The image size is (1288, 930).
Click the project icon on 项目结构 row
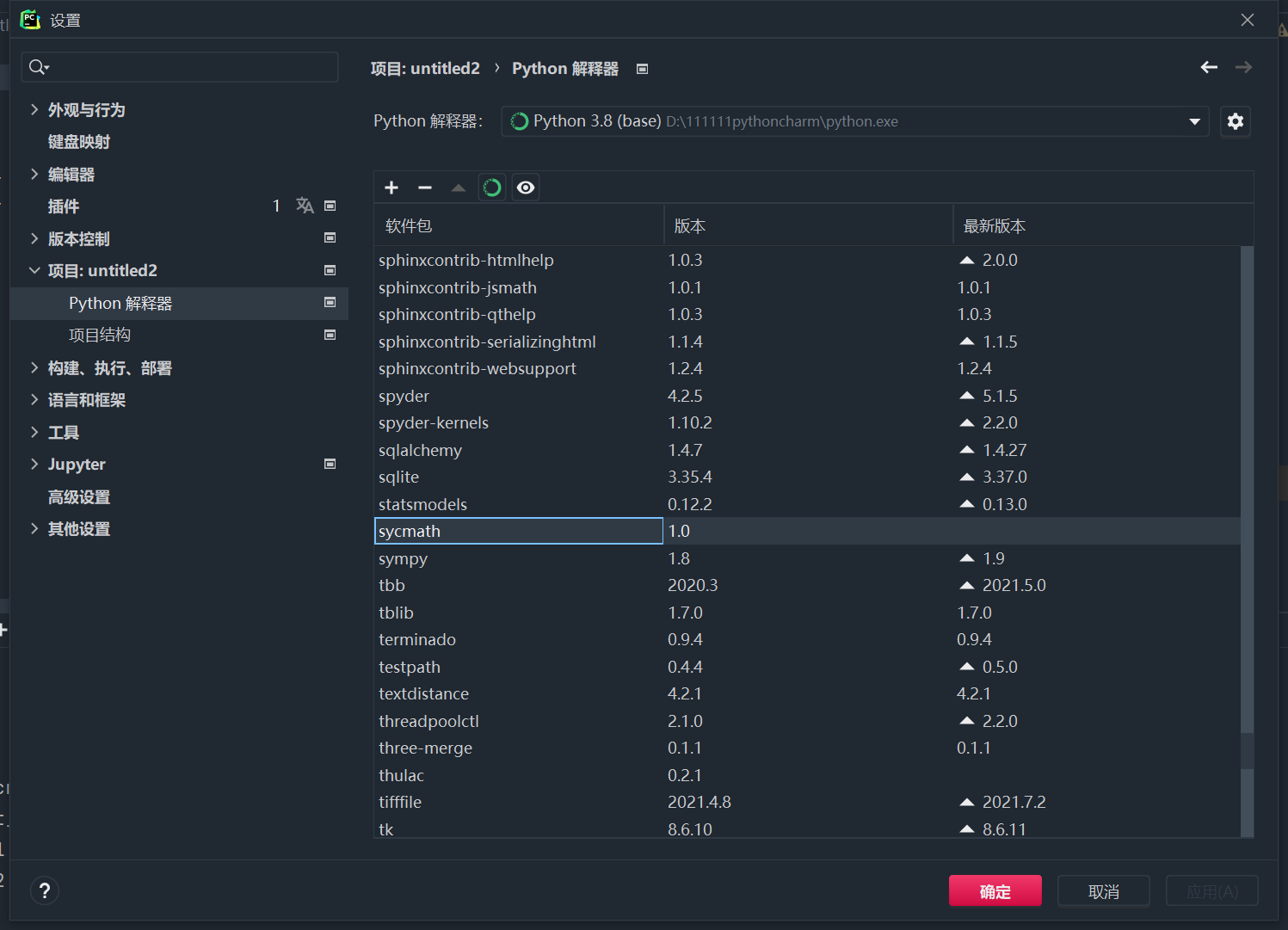point(330,335)
